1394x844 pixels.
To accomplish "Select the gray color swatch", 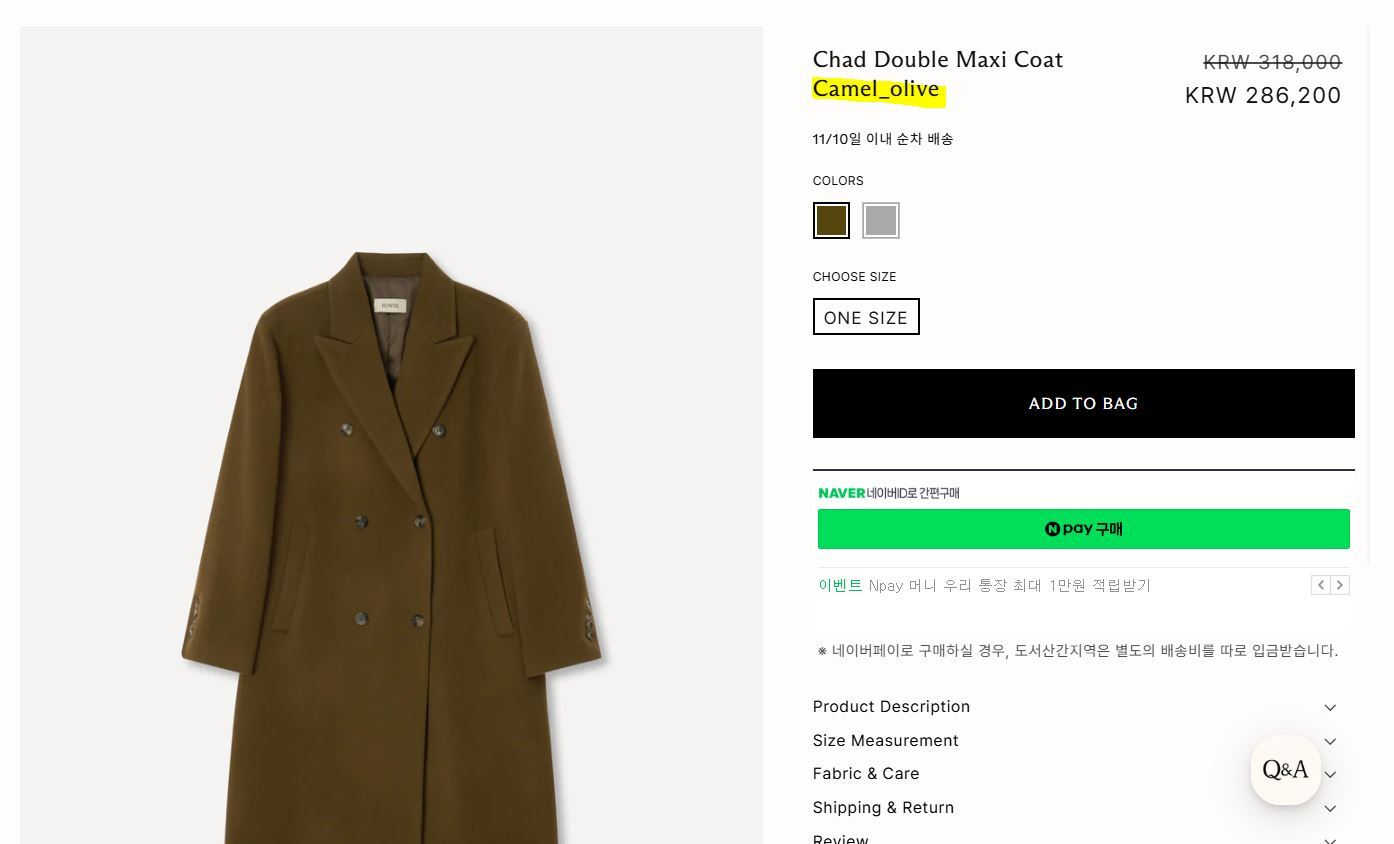I will tap(881, 220).
